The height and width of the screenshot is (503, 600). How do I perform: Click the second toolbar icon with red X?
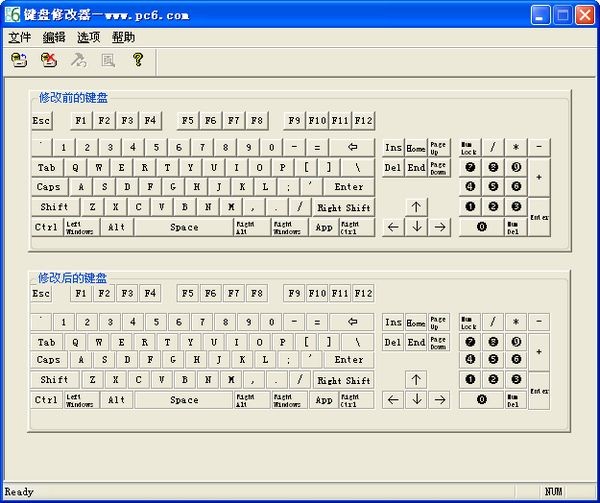(49, 60)
